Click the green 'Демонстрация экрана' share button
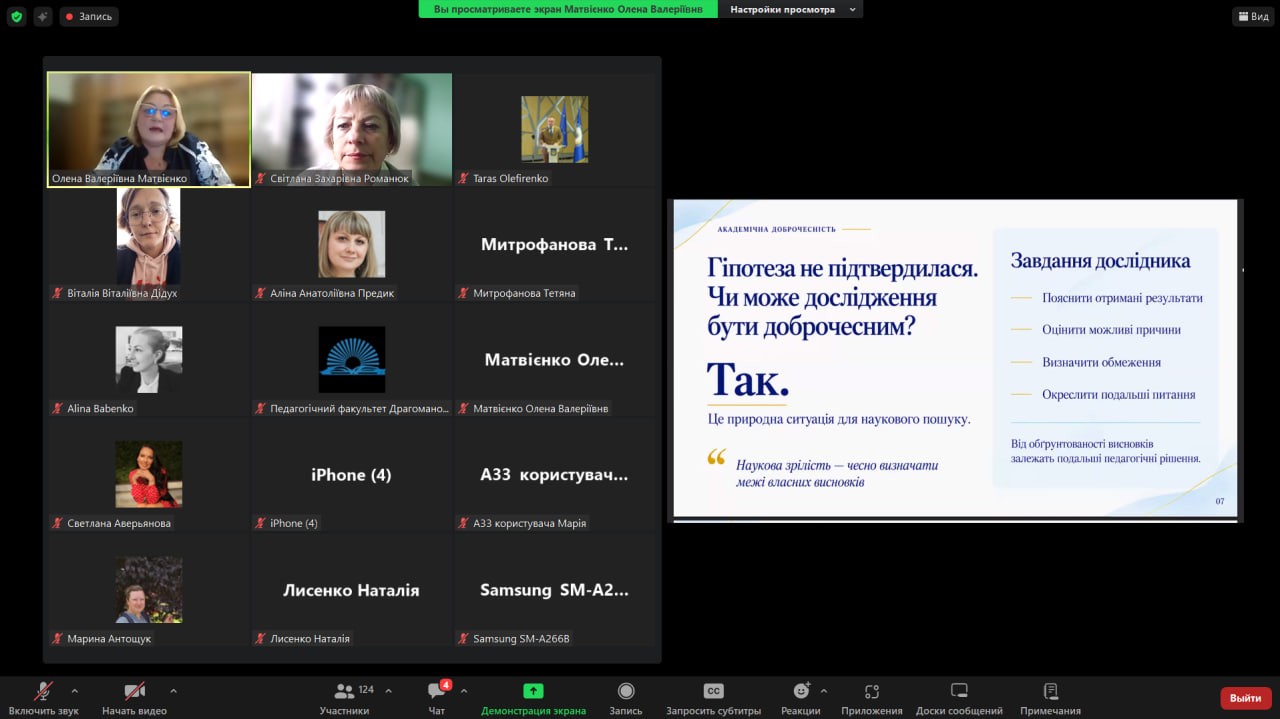The image size is (1280, 719). click(534, 698)
